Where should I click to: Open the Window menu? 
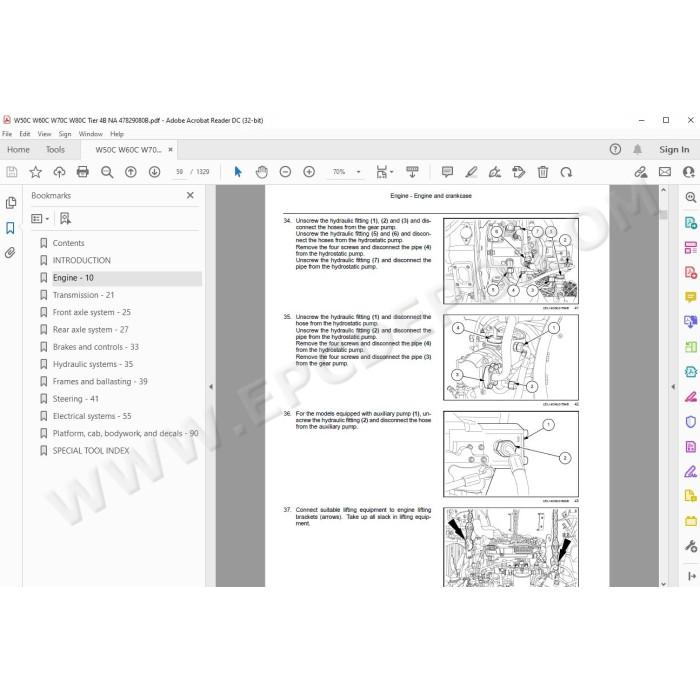pyautogui.click(x=91, y=134)
